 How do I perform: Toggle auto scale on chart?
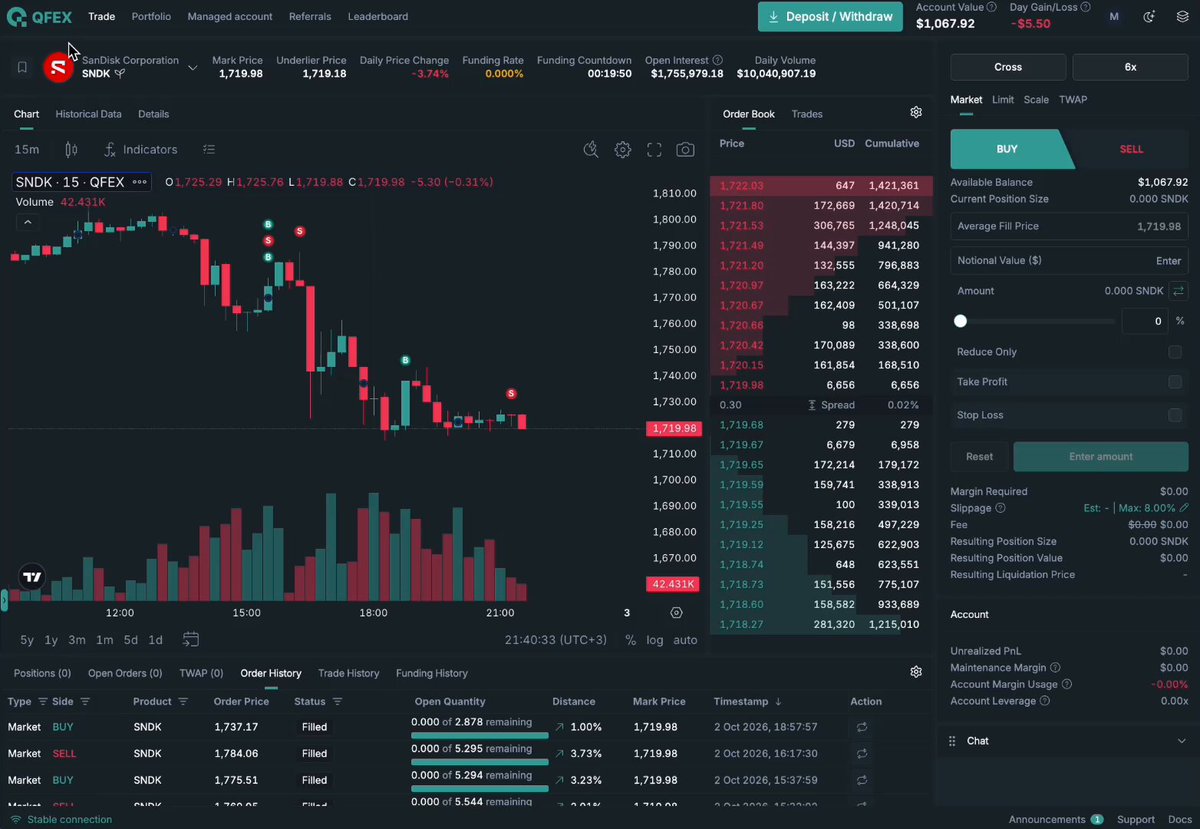[686, 640]
